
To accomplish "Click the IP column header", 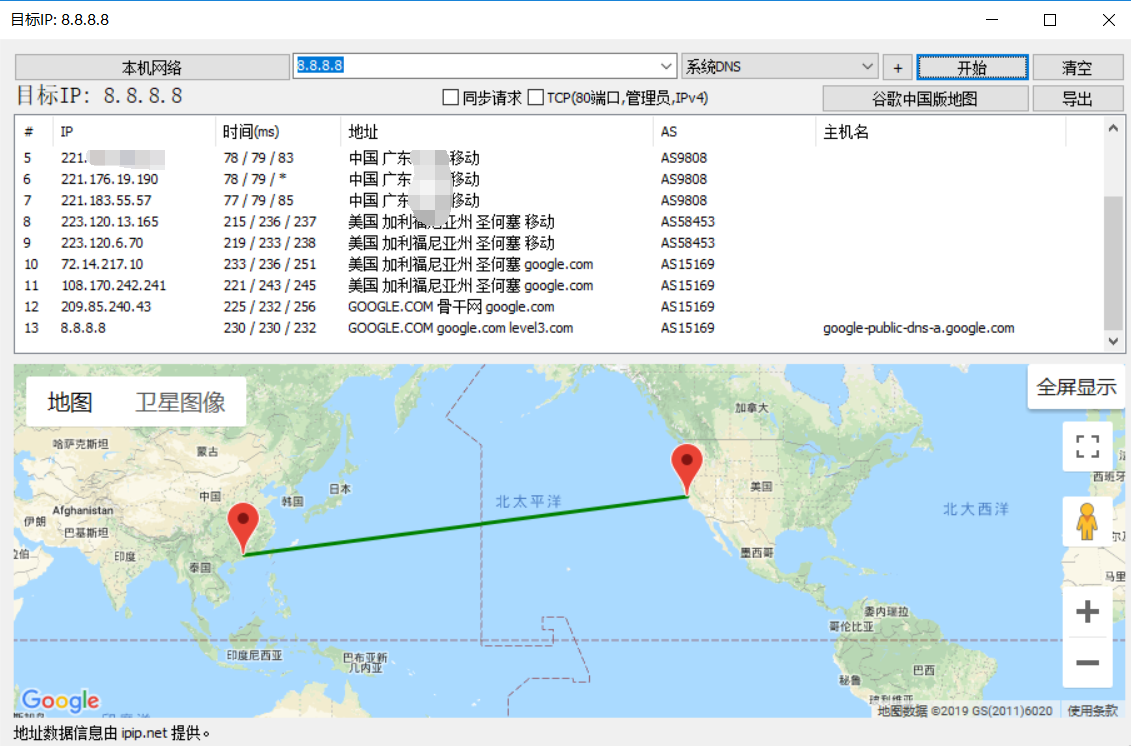I will pyautogui.click(x=133, y=131).
